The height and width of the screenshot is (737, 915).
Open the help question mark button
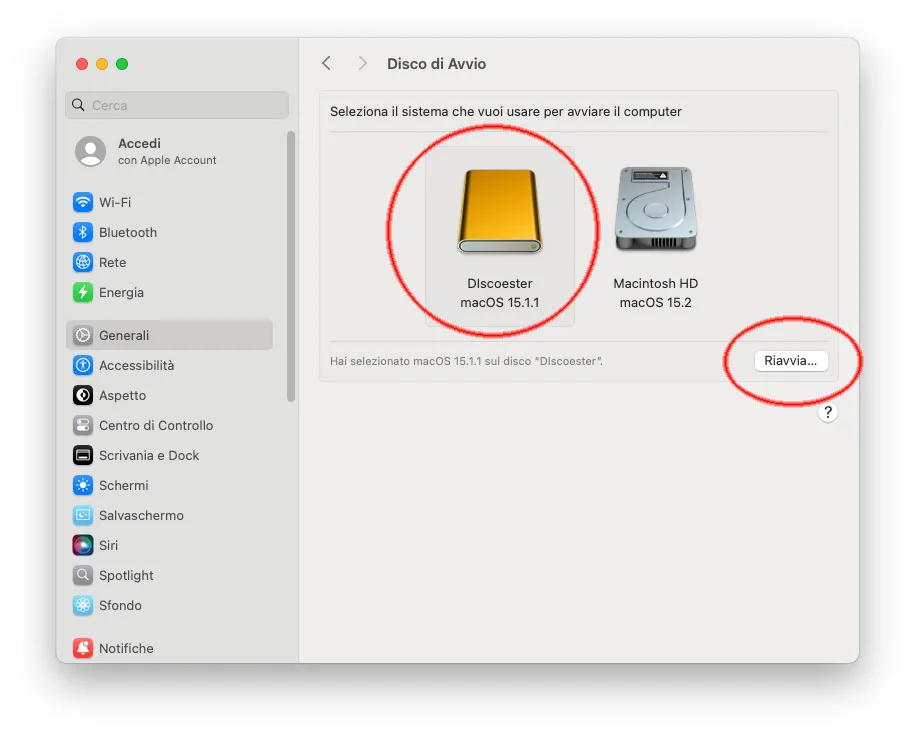[x=828, y=411]
